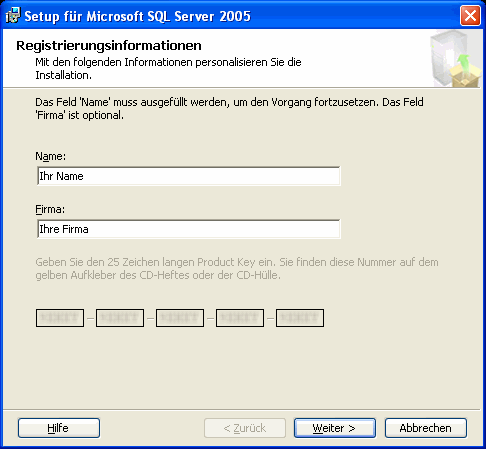Image resolution: width=486 pixels, height=449 pixels.
Task: Click the 'Setup für Microsoft SQL Server 2005' title
Action: coord(137,16)
